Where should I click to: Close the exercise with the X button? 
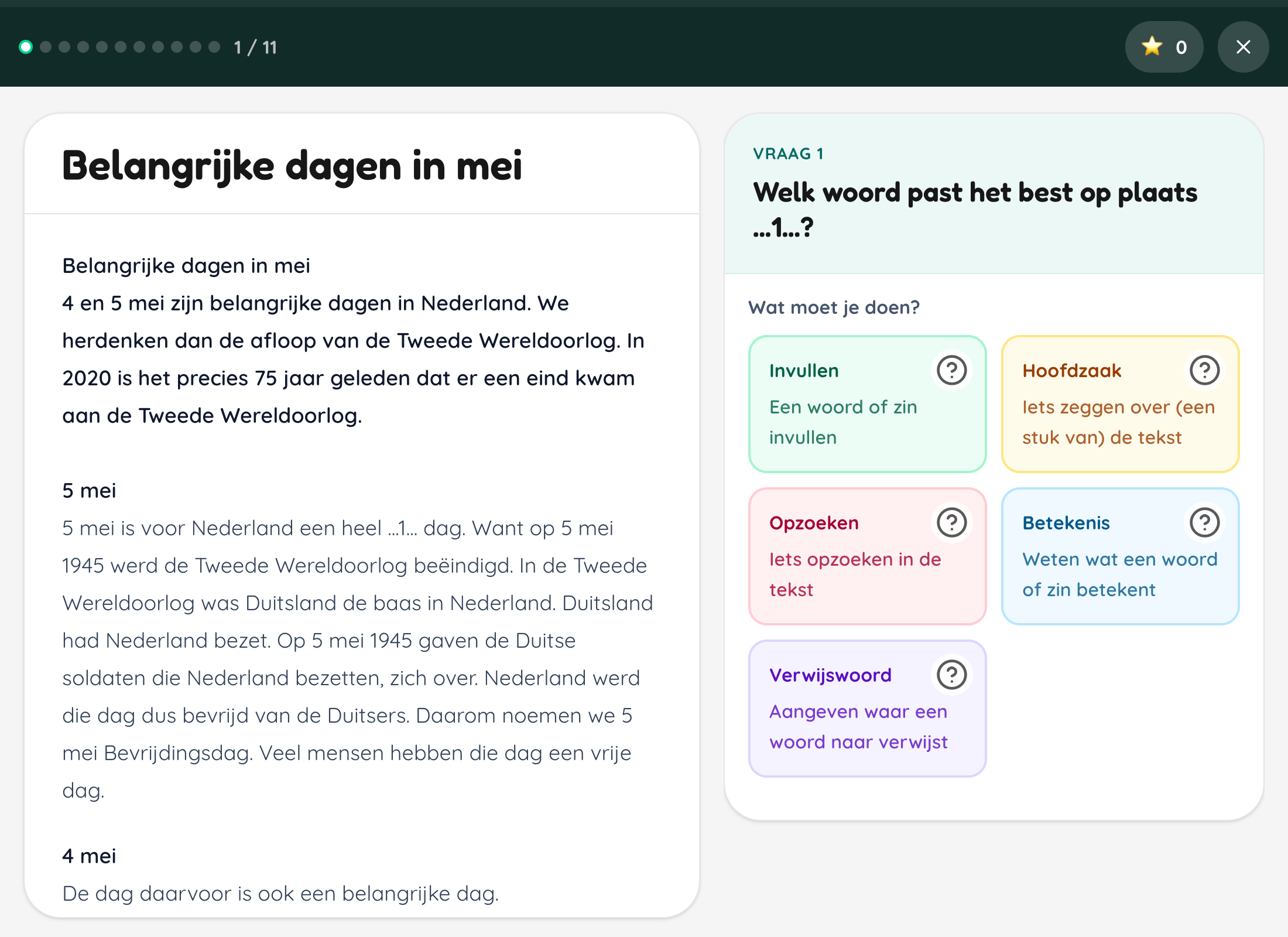1243,47
